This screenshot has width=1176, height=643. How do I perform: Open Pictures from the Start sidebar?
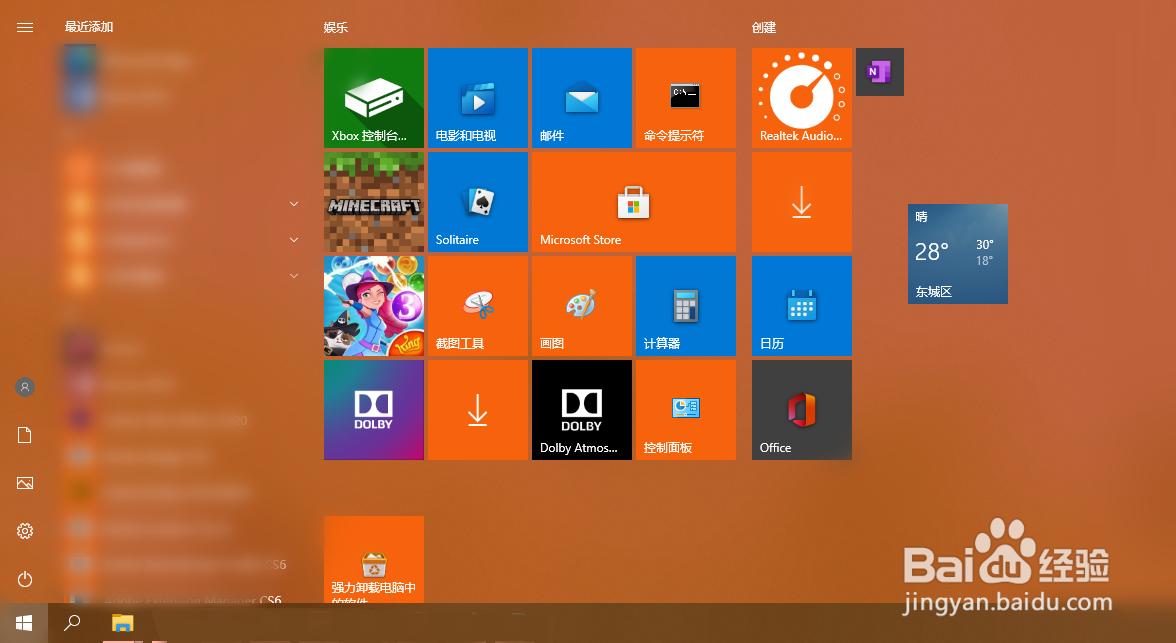[25, 483]
